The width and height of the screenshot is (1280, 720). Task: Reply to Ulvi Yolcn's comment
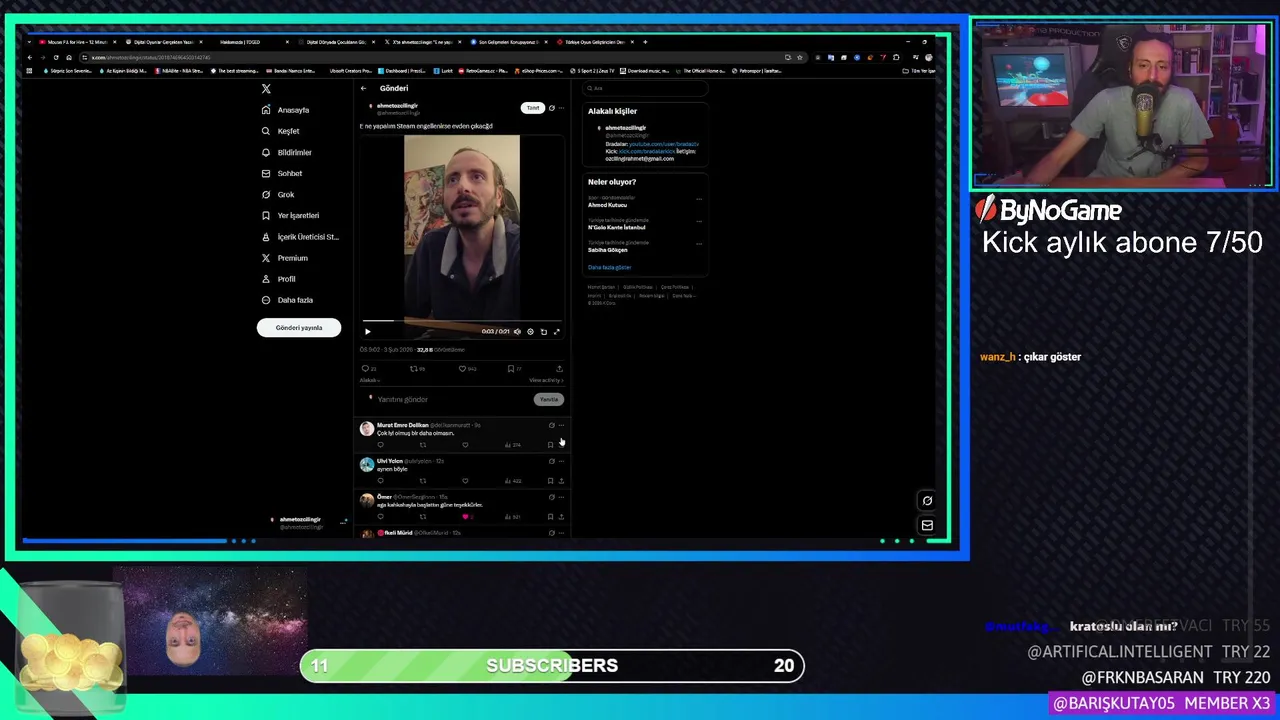click(381, 481)
